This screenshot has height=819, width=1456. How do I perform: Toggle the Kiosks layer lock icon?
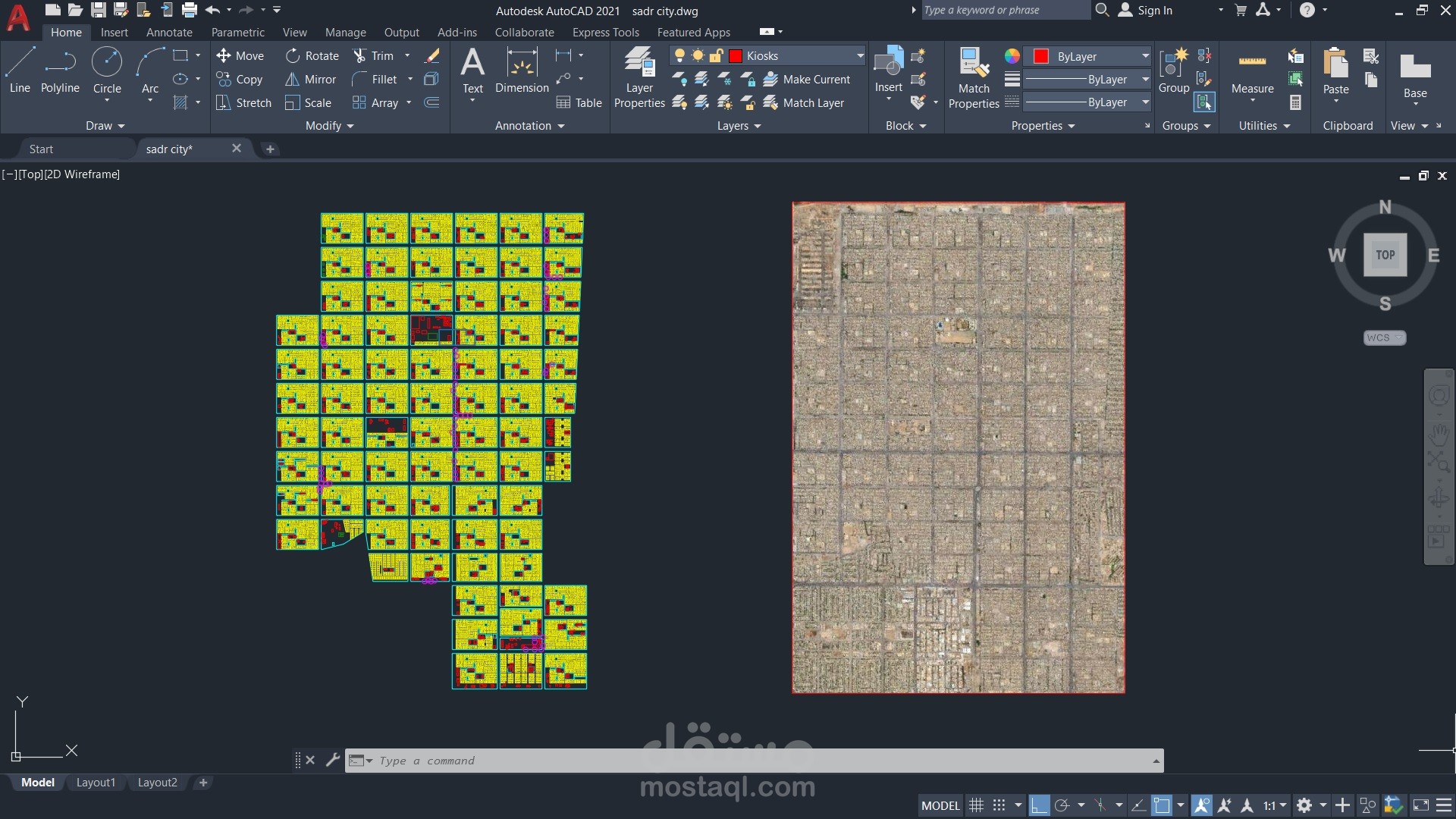coord(716,55)
